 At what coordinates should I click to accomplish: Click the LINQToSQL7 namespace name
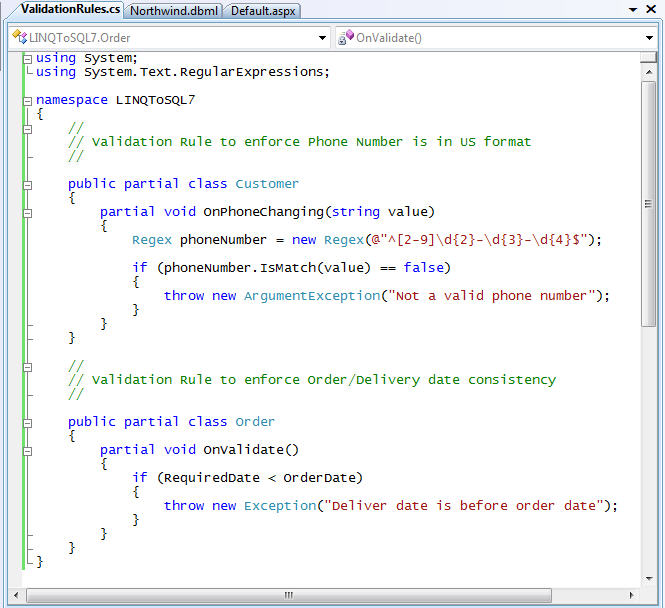click(155, 100)
